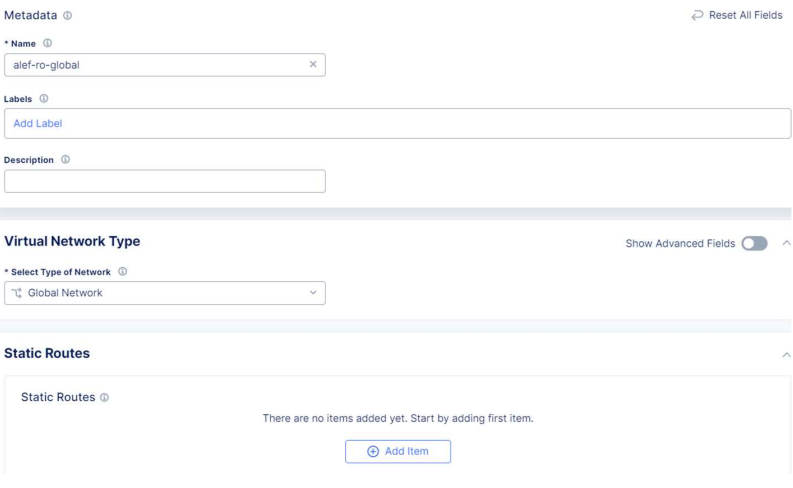Collapse the Virtual Network Type section

786,243
